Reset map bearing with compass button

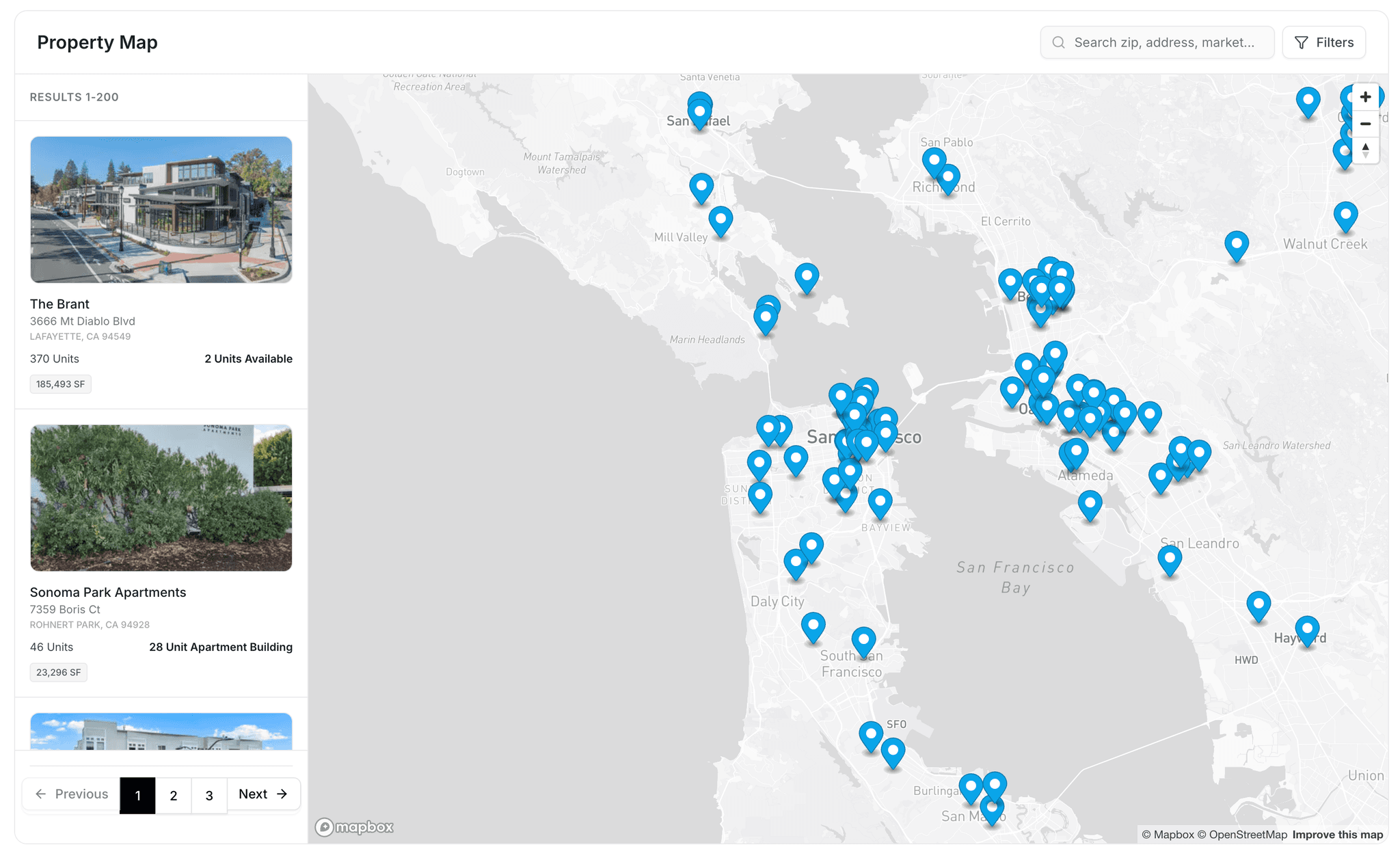tap(1365, 150)
